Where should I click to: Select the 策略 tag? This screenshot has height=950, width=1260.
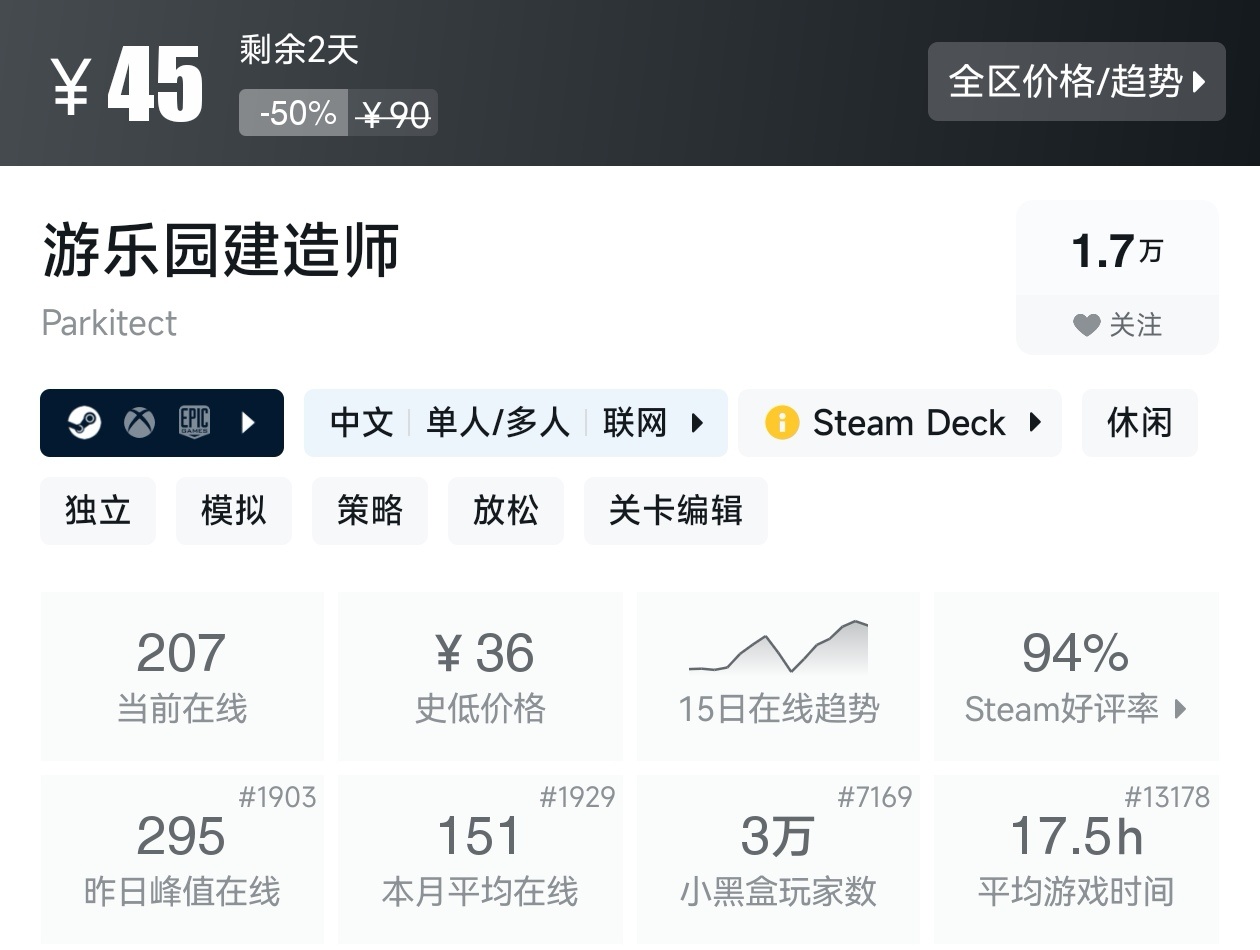pyautogui.click(x=370, y=511)
